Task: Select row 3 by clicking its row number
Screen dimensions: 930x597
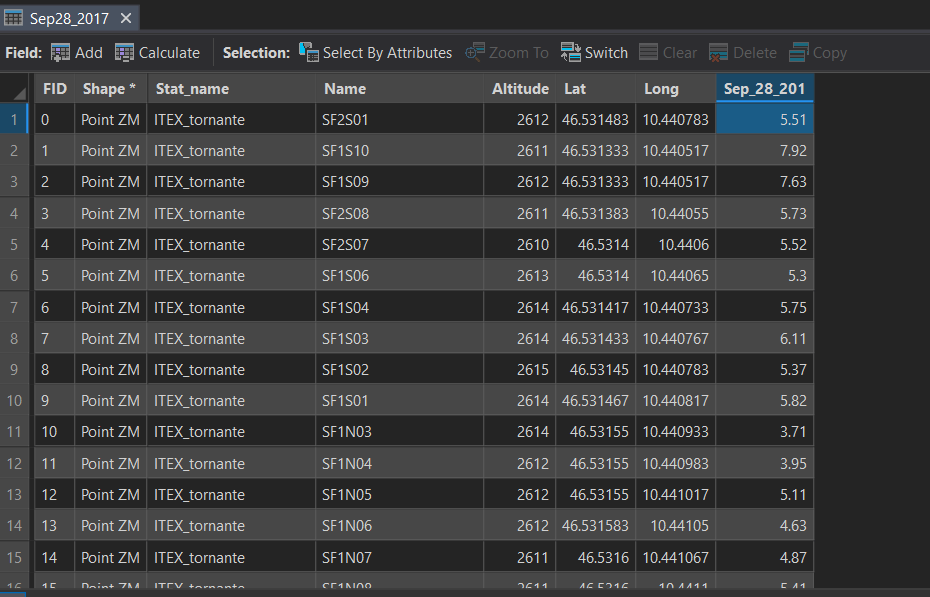Action: [x=13, y=181]
